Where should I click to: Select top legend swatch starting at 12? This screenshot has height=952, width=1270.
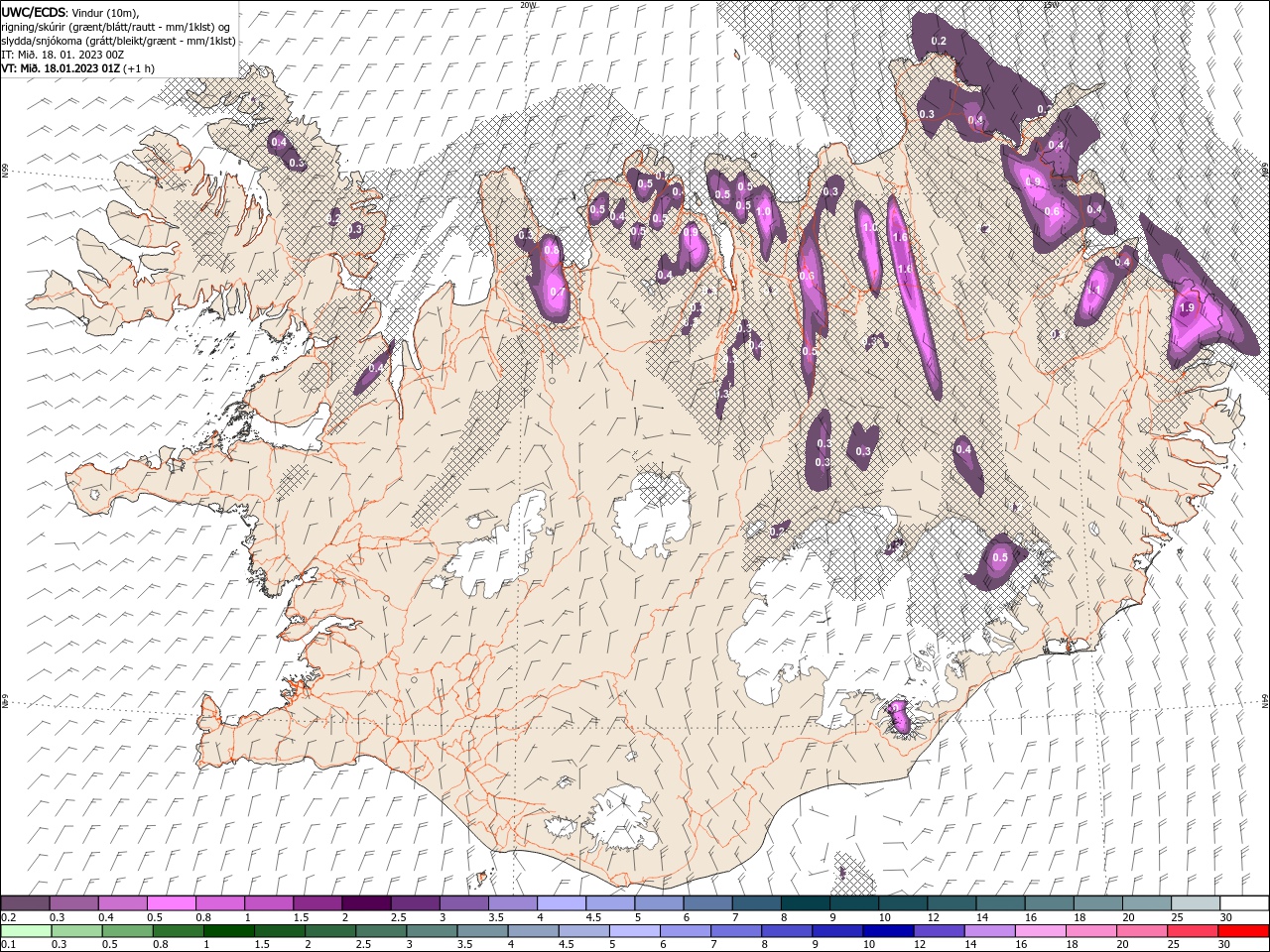pyautogui.click(x=952, y=903)
